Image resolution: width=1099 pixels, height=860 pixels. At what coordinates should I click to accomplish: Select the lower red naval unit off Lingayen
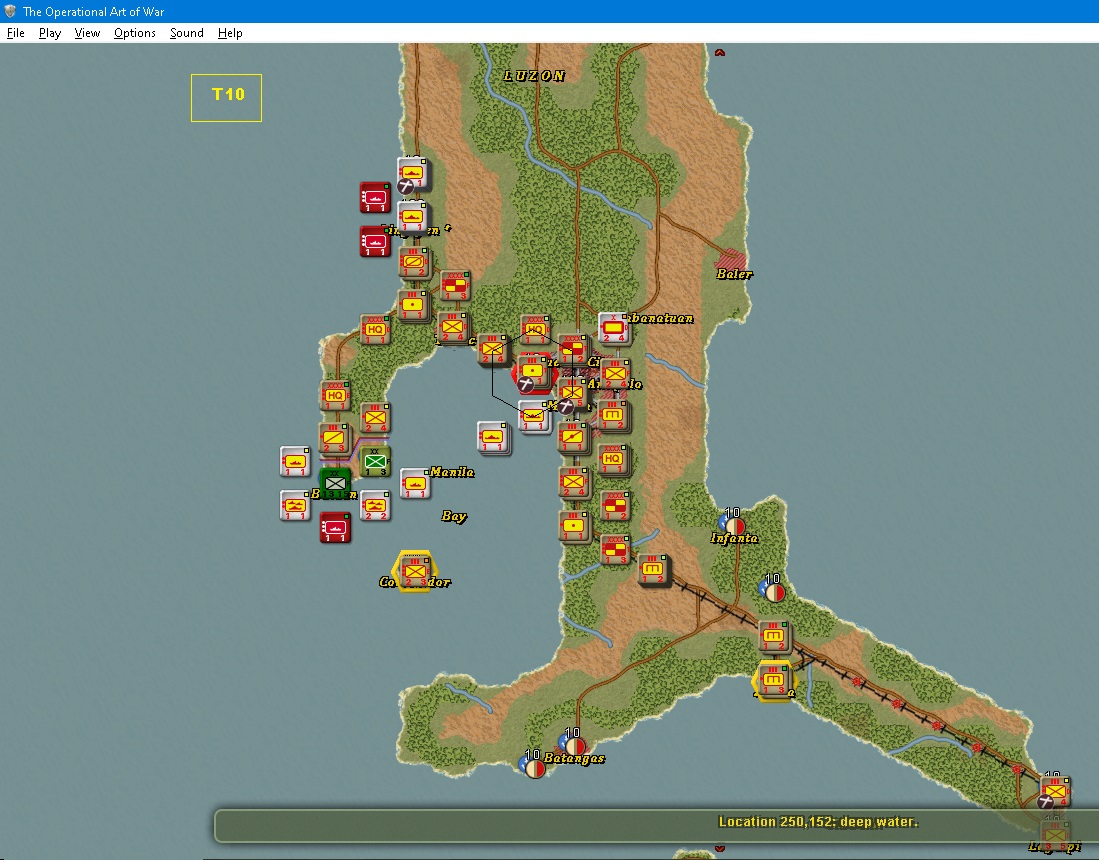(x=375, y=241)
